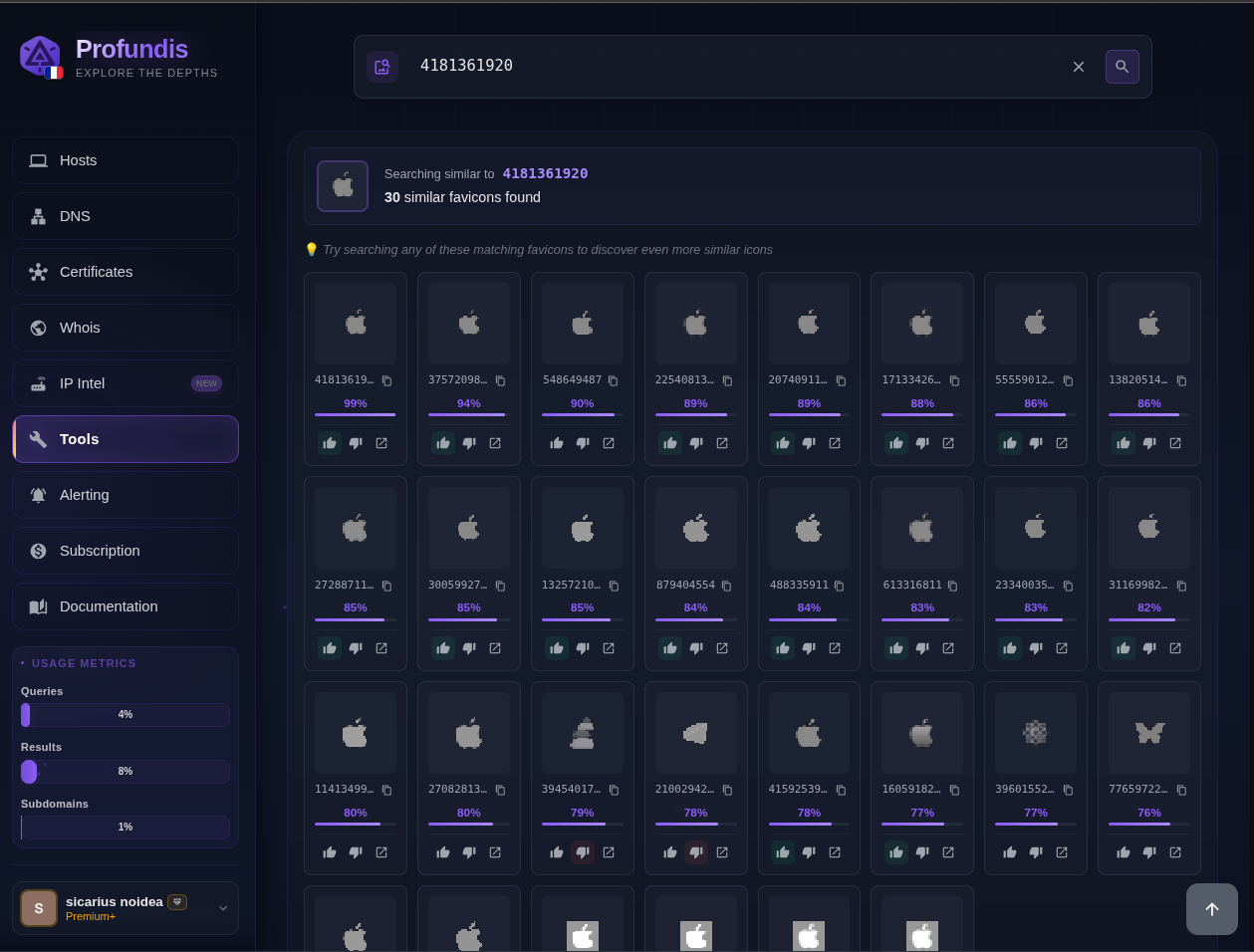The width and height of the screenshot is (1254, 952).
Task: Click the Profundis logo
Action: pos(41,57)
